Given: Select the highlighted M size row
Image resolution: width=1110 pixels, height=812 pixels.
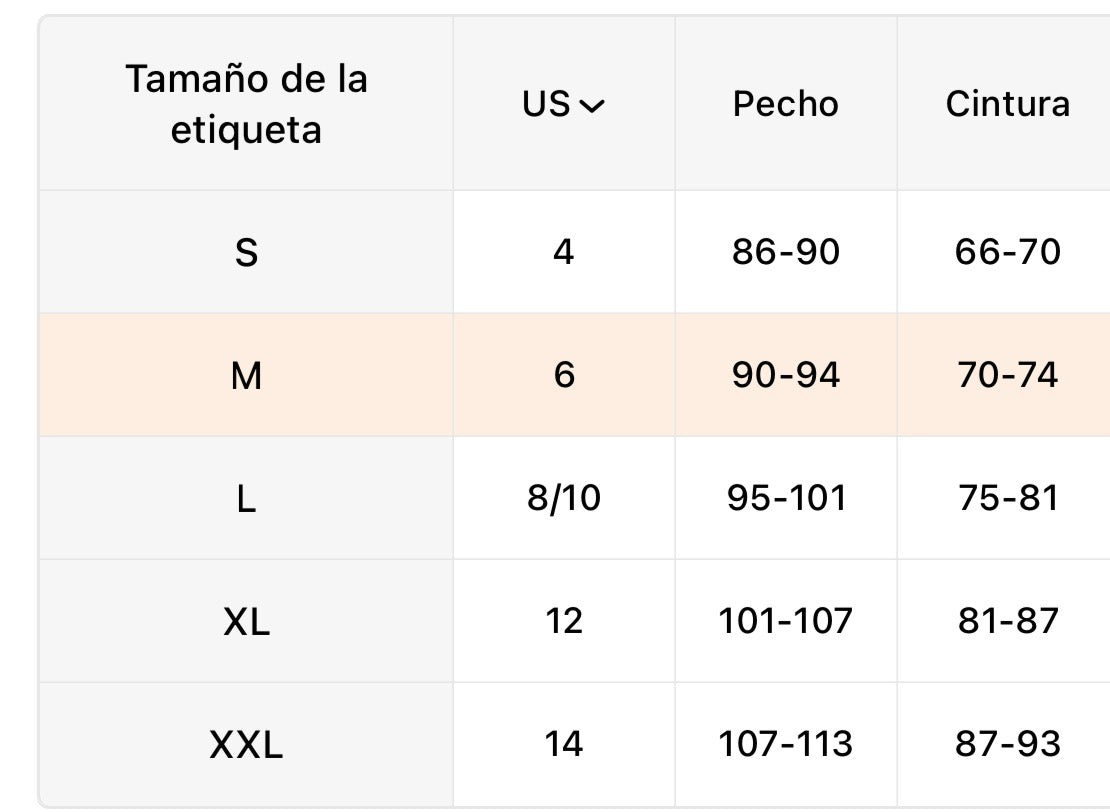Looking at the screenshot, I should (574, 374).
